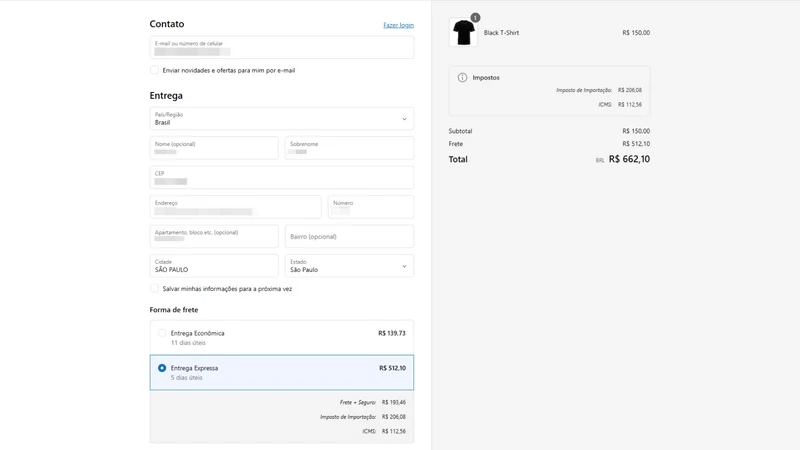This screenshot has width=800, height=450.
Task: Click the Apartamento, bloco etc. field
Action: (x=214, y=236)
